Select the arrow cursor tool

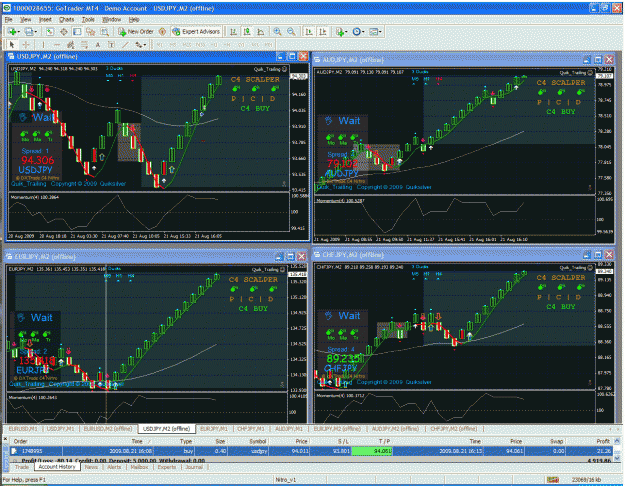[12, 45]
